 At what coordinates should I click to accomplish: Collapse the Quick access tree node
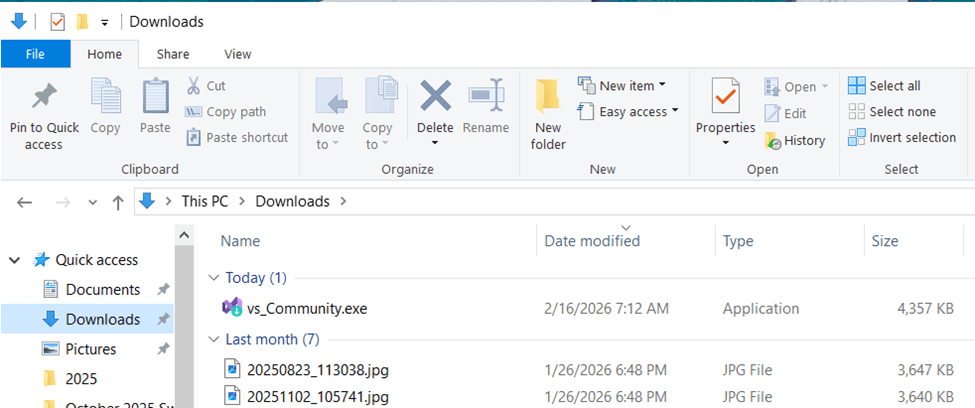pyautogui.click(x=15, y=260)
